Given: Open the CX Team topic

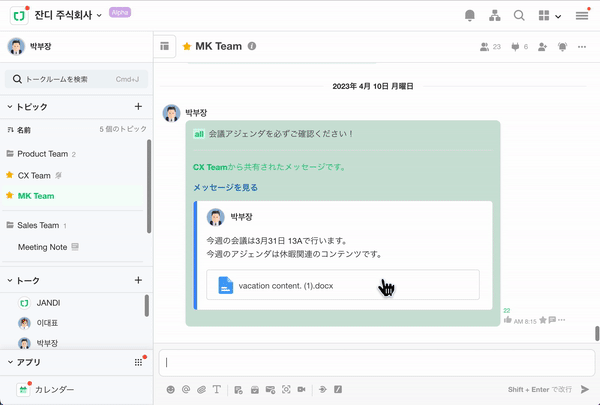Looking at the screenshot, I should pos(34,175).
